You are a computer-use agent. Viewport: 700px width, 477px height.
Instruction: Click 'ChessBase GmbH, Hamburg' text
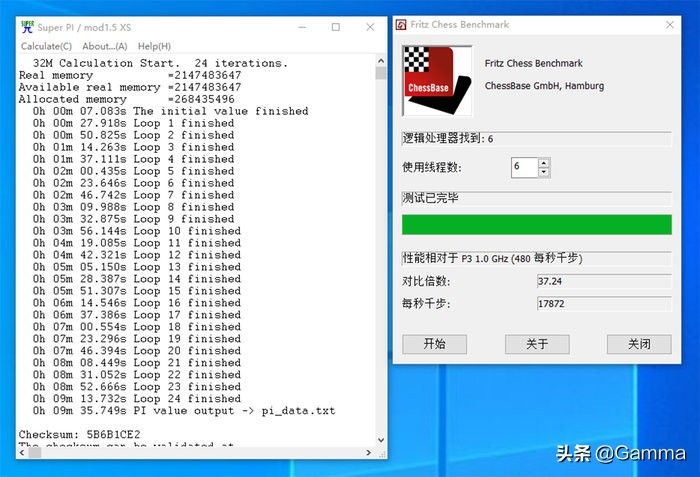coord(544,86)
